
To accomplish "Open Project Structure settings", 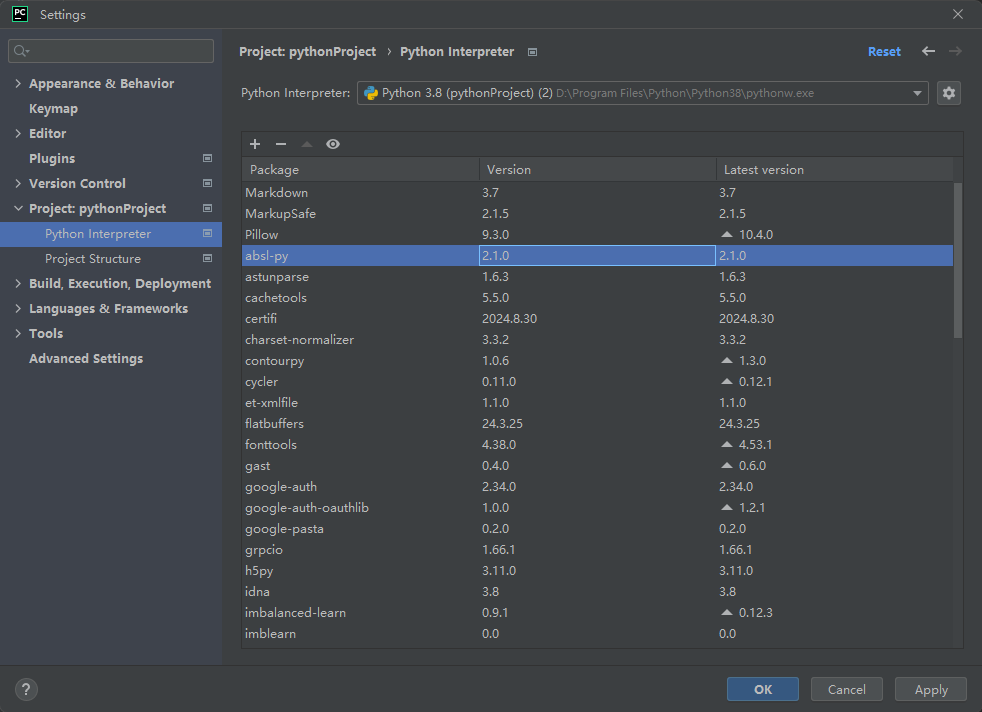I will tap(93, 259).
